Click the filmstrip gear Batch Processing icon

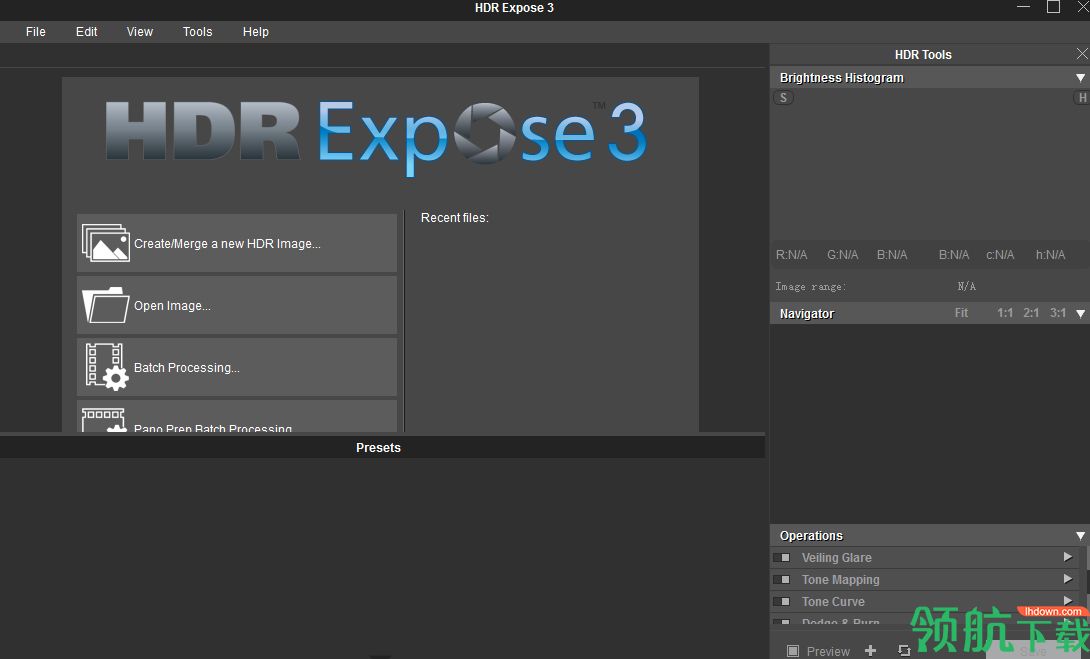pos(106,366)
